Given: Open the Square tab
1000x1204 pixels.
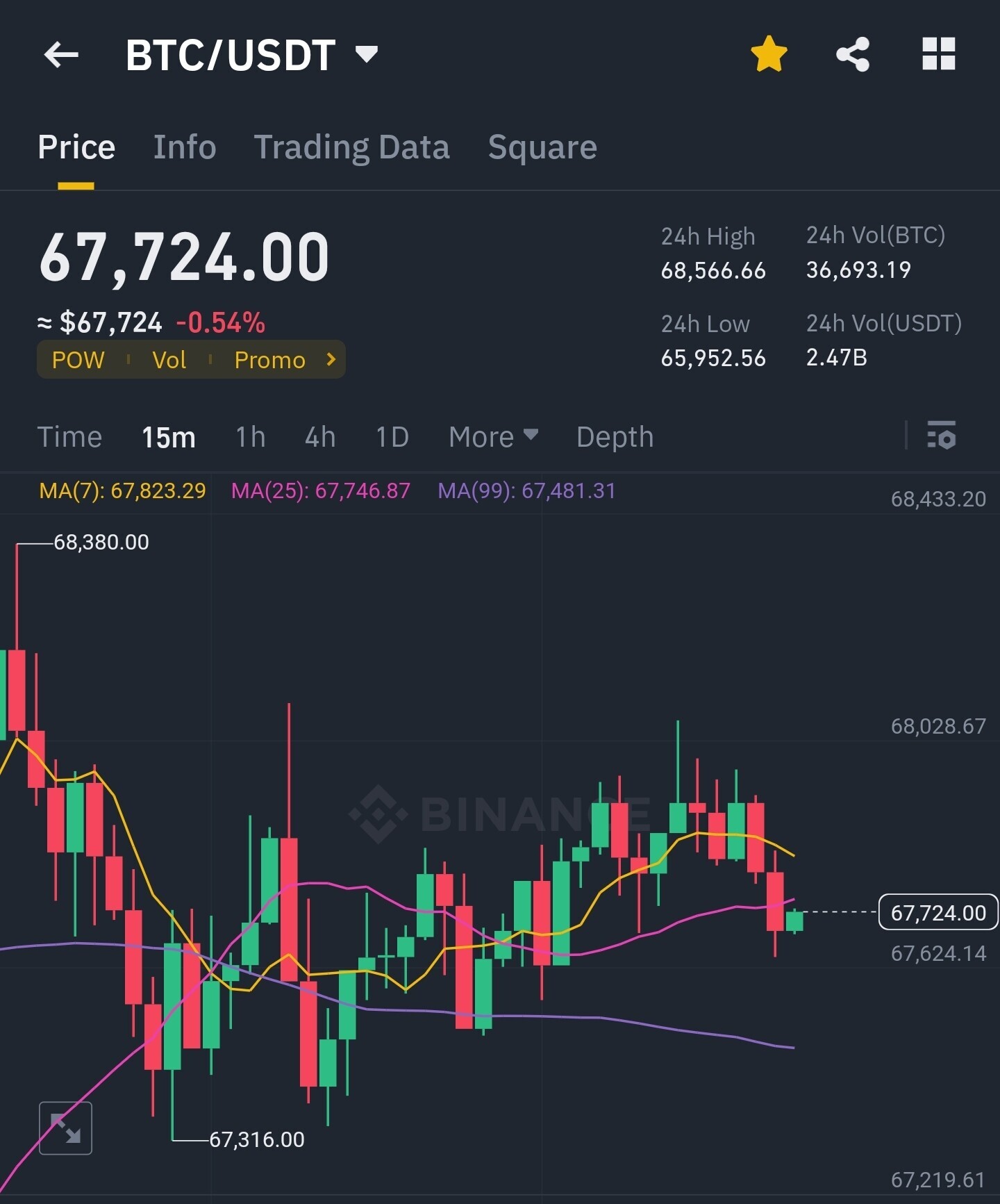Looking at the screenshot, I should click(x=542, y=147).
